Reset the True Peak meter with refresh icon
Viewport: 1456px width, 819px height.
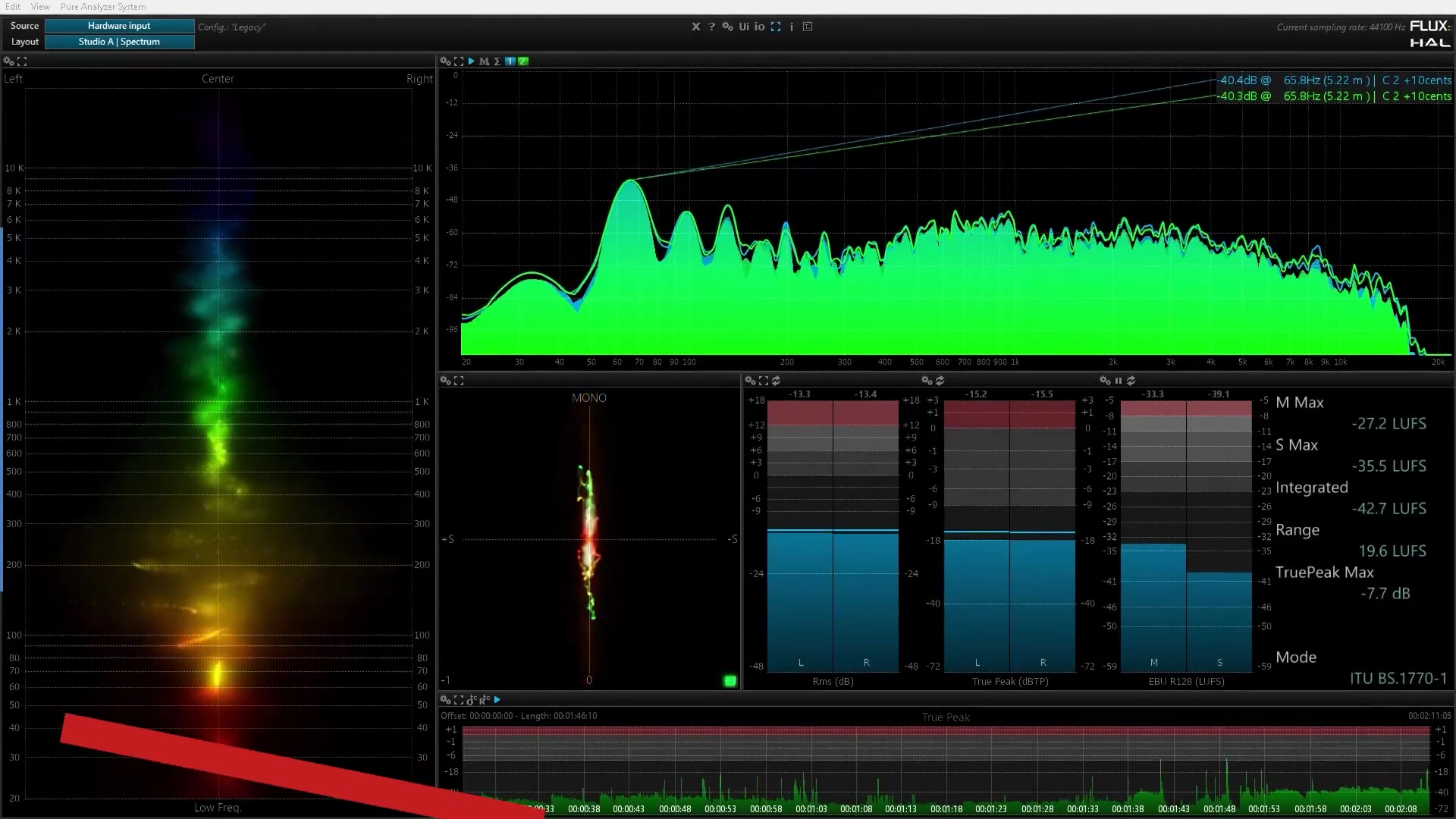pos(940,381)
